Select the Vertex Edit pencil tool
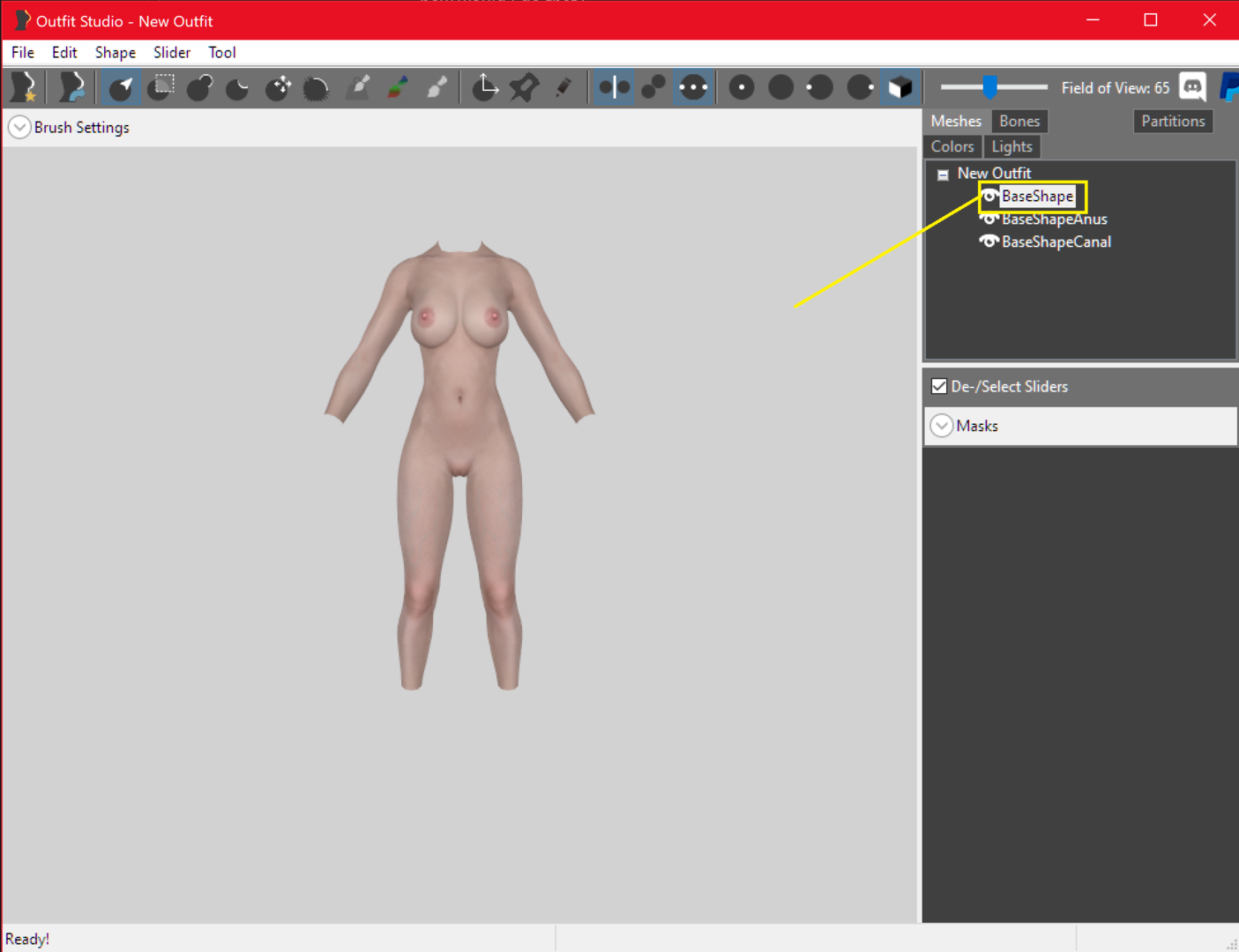The width and height of the screenshot is (1239, 952). [564, 87]
